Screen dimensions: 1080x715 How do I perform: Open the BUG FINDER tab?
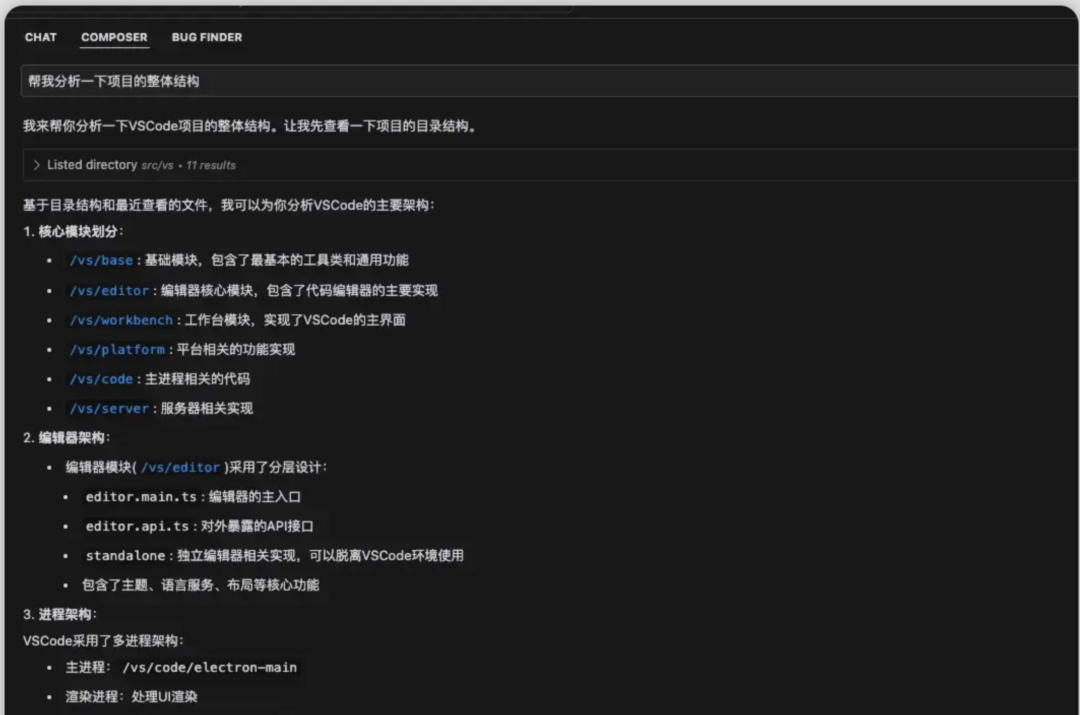[207, 37]
